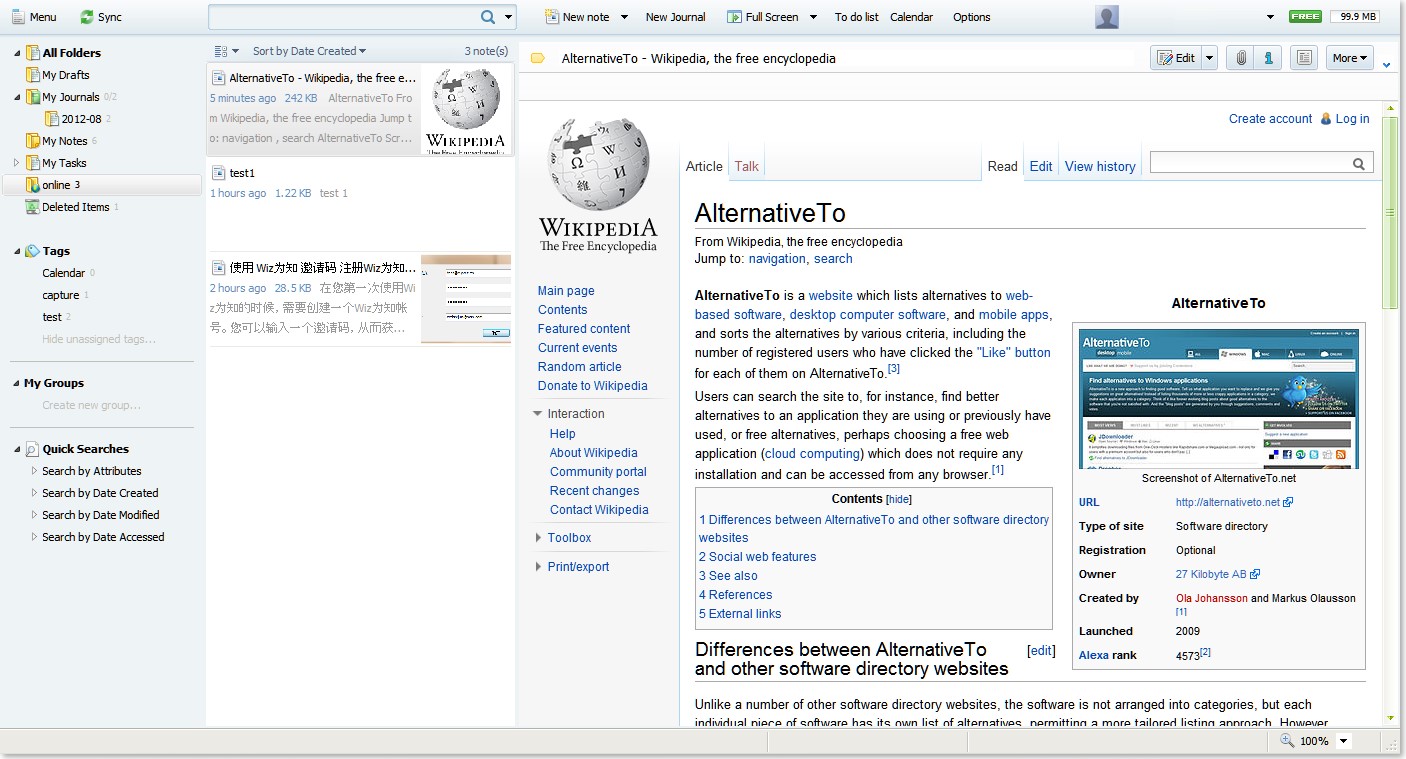Screen dimensions: 1406x759
Task: Open the 'cloud computing' link in article
Action: click(811, 454)
